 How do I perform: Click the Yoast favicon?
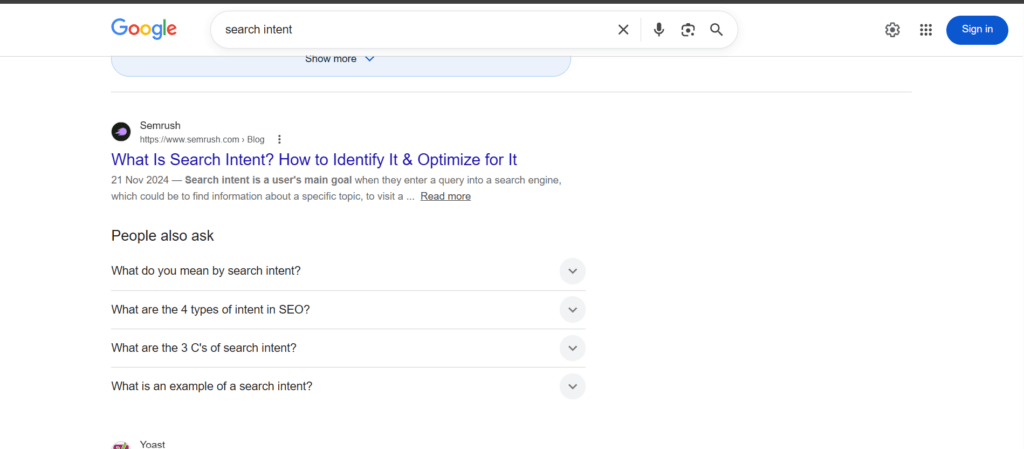pyautogui.click(x=121, y=446)
